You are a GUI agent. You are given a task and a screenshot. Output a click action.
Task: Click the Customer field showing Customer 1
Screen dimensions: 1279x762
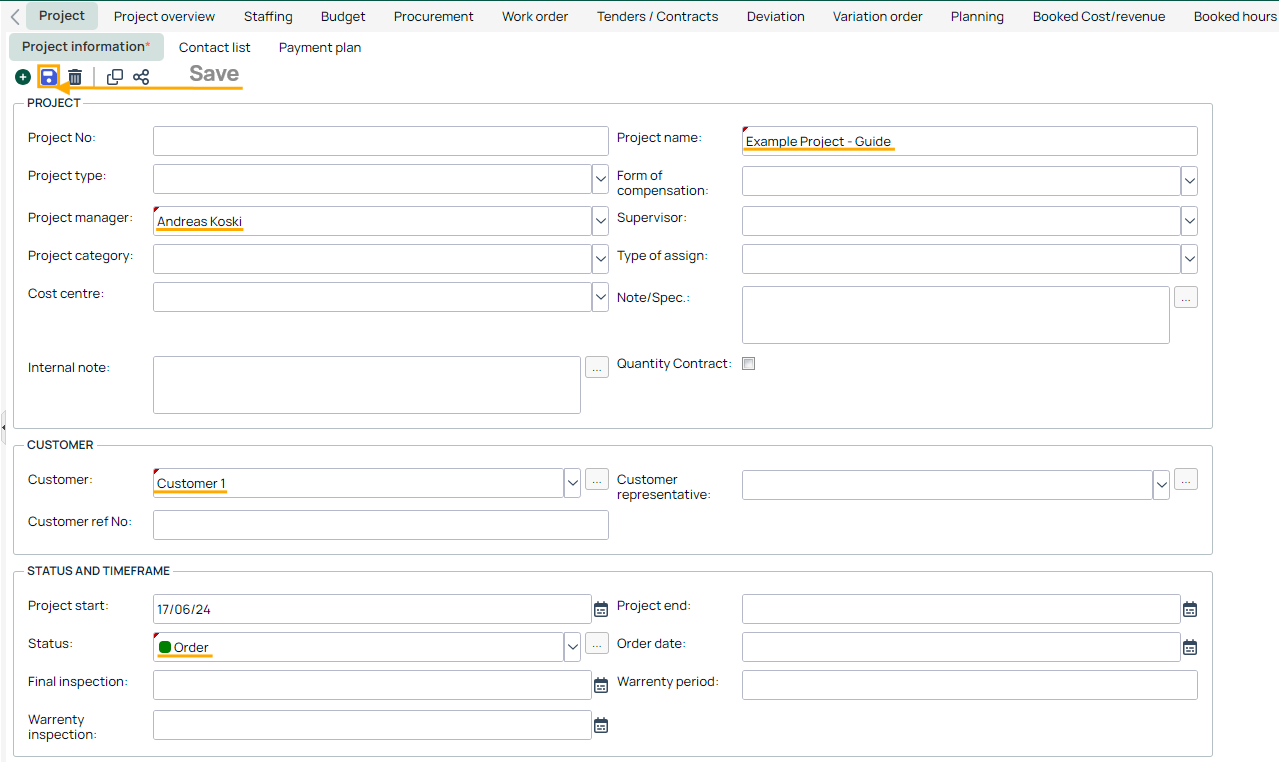coord(358,483)
